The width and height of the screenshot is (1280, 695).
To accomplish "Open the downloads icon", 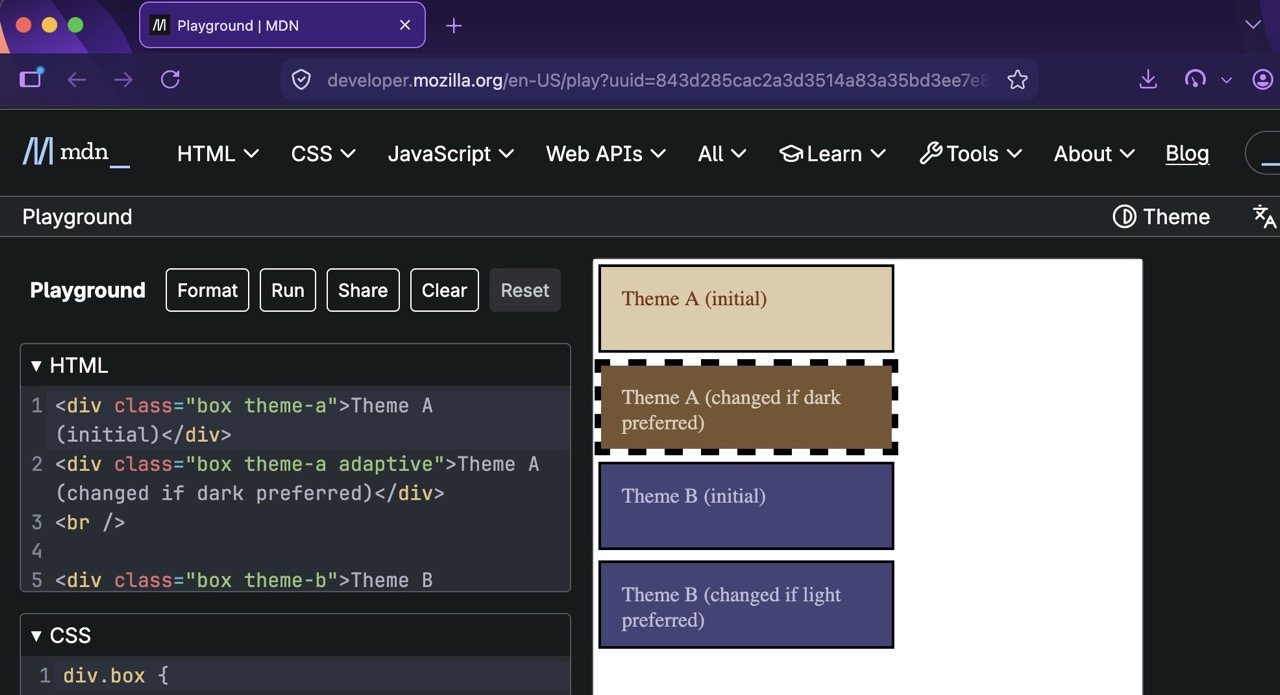I will tap(1148, 79).
